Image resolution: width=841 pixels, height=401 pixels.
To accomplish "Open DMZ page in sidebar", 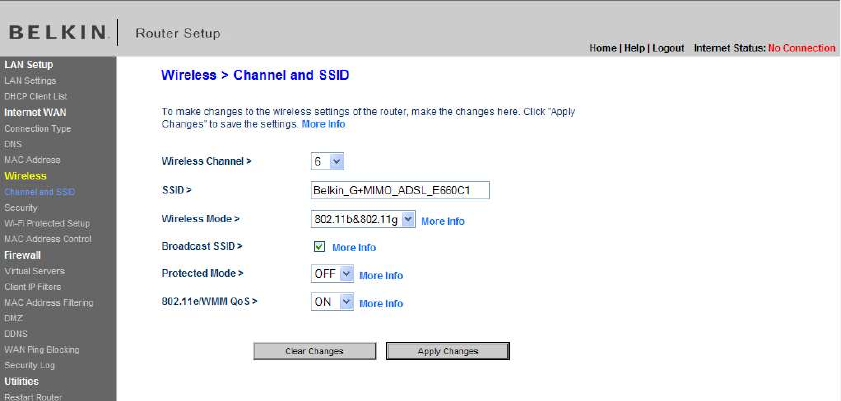I will [x=13, y=318].
